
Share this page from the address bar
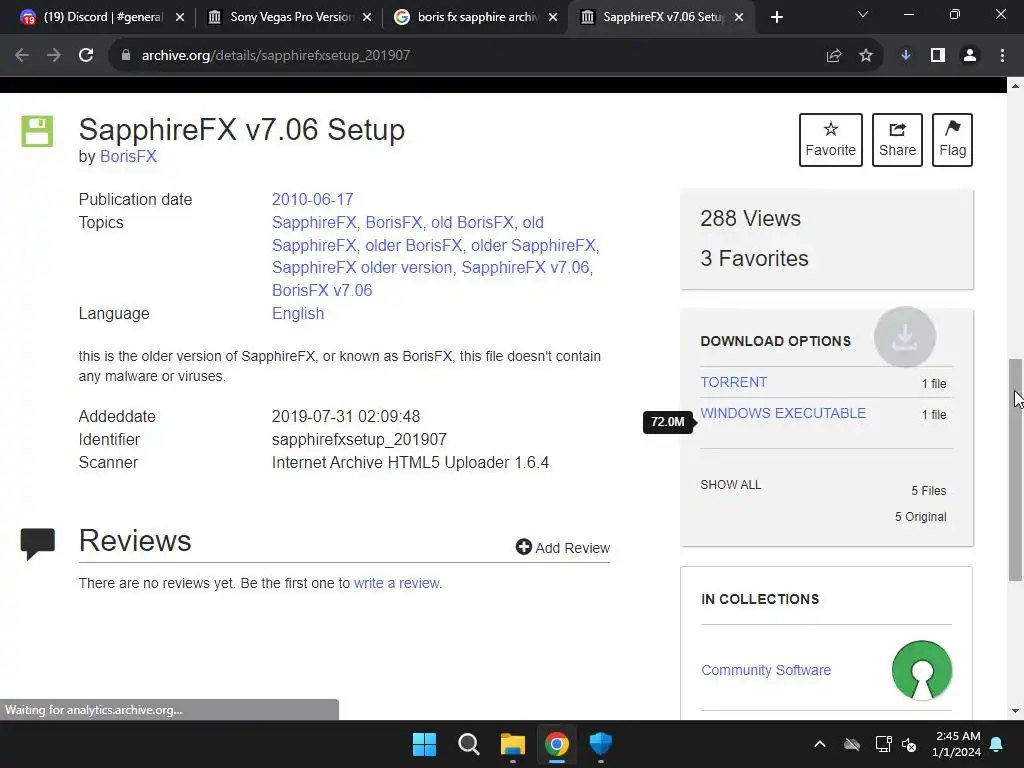tap(834, 56)
